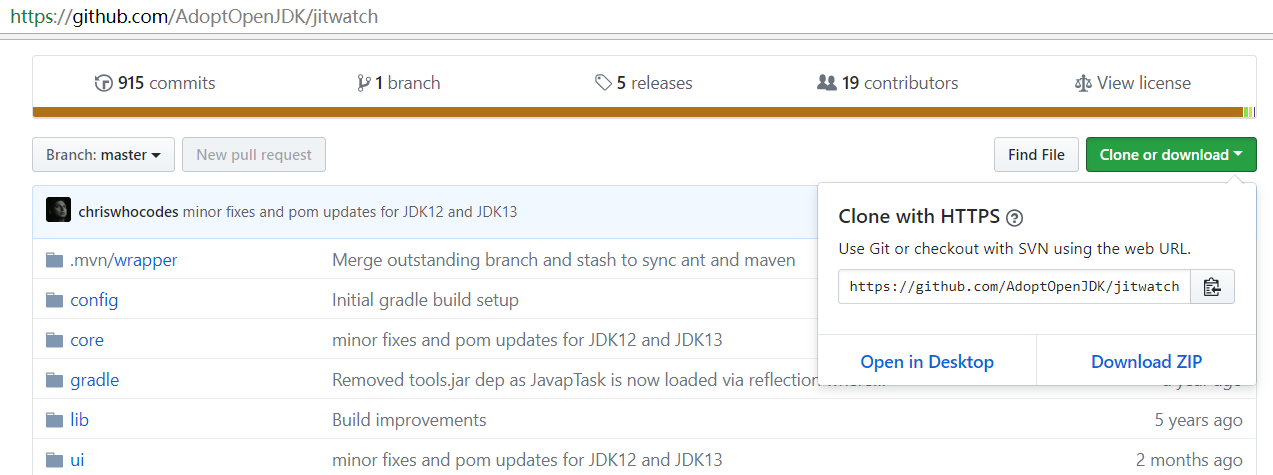Open the core folder
1273x475 pixels.
tap(87, 340)
